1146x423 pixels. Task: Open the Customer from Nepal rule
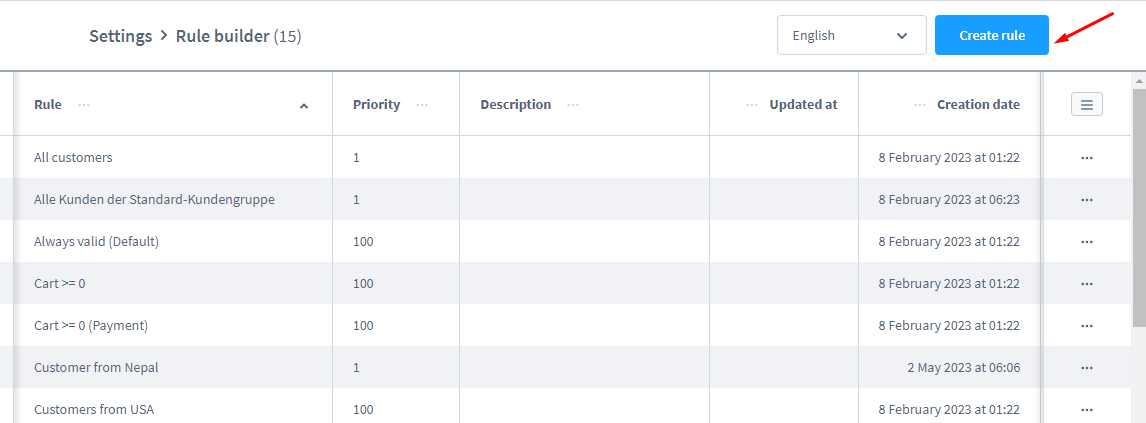(96, 368)
